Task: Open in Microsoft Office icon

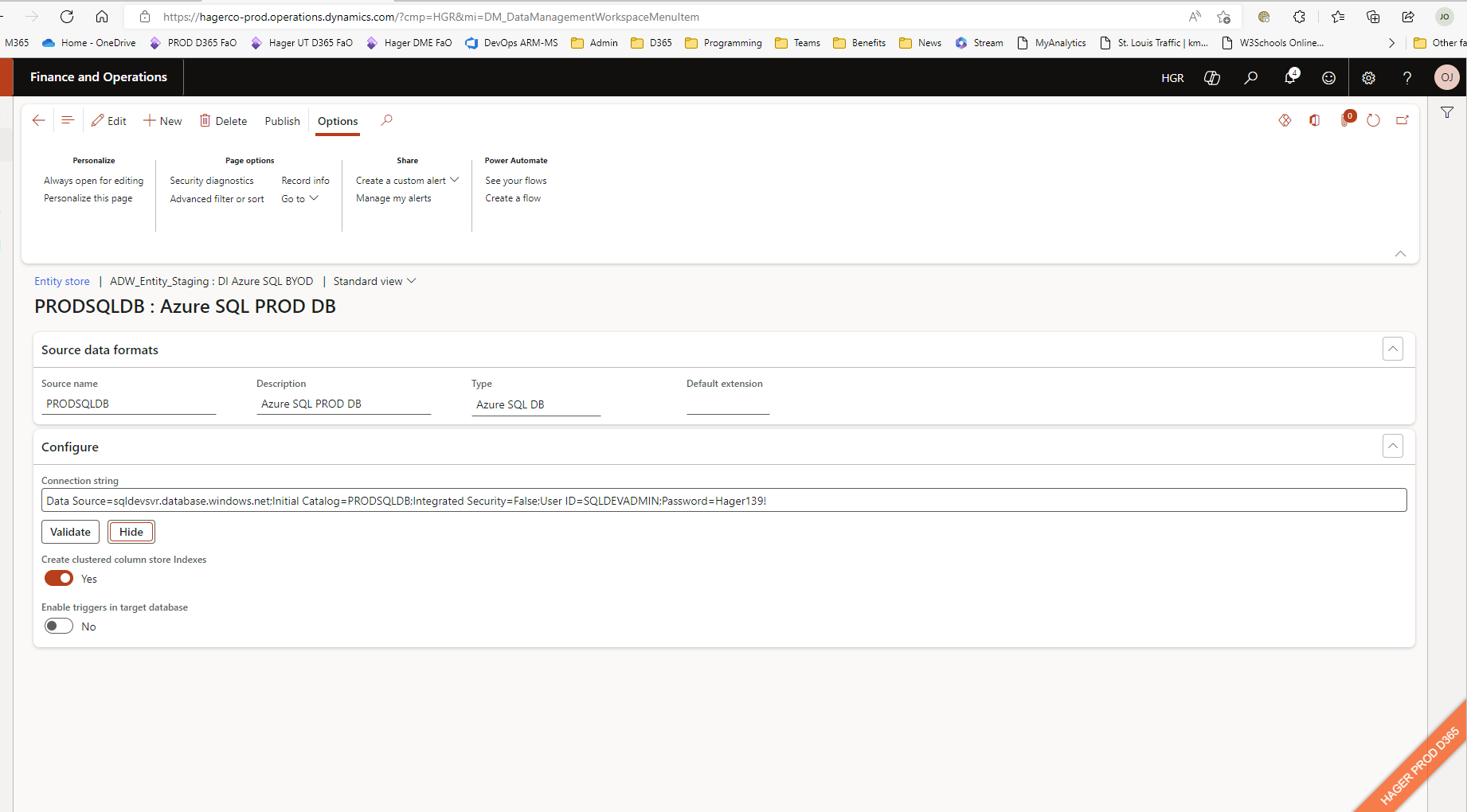Action: pos(1314,120)
